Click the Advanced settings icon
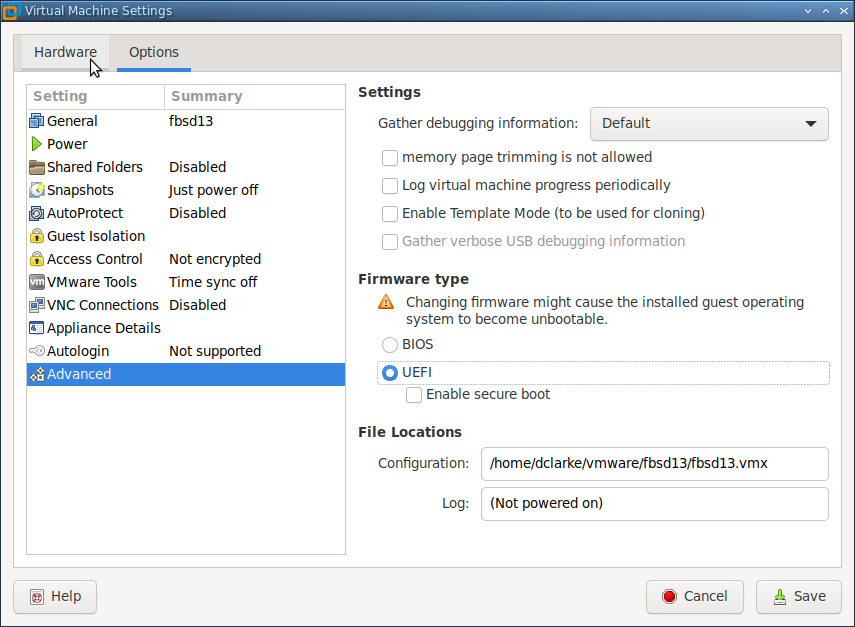Screen dimensions: 855x627 coord(37,374)
